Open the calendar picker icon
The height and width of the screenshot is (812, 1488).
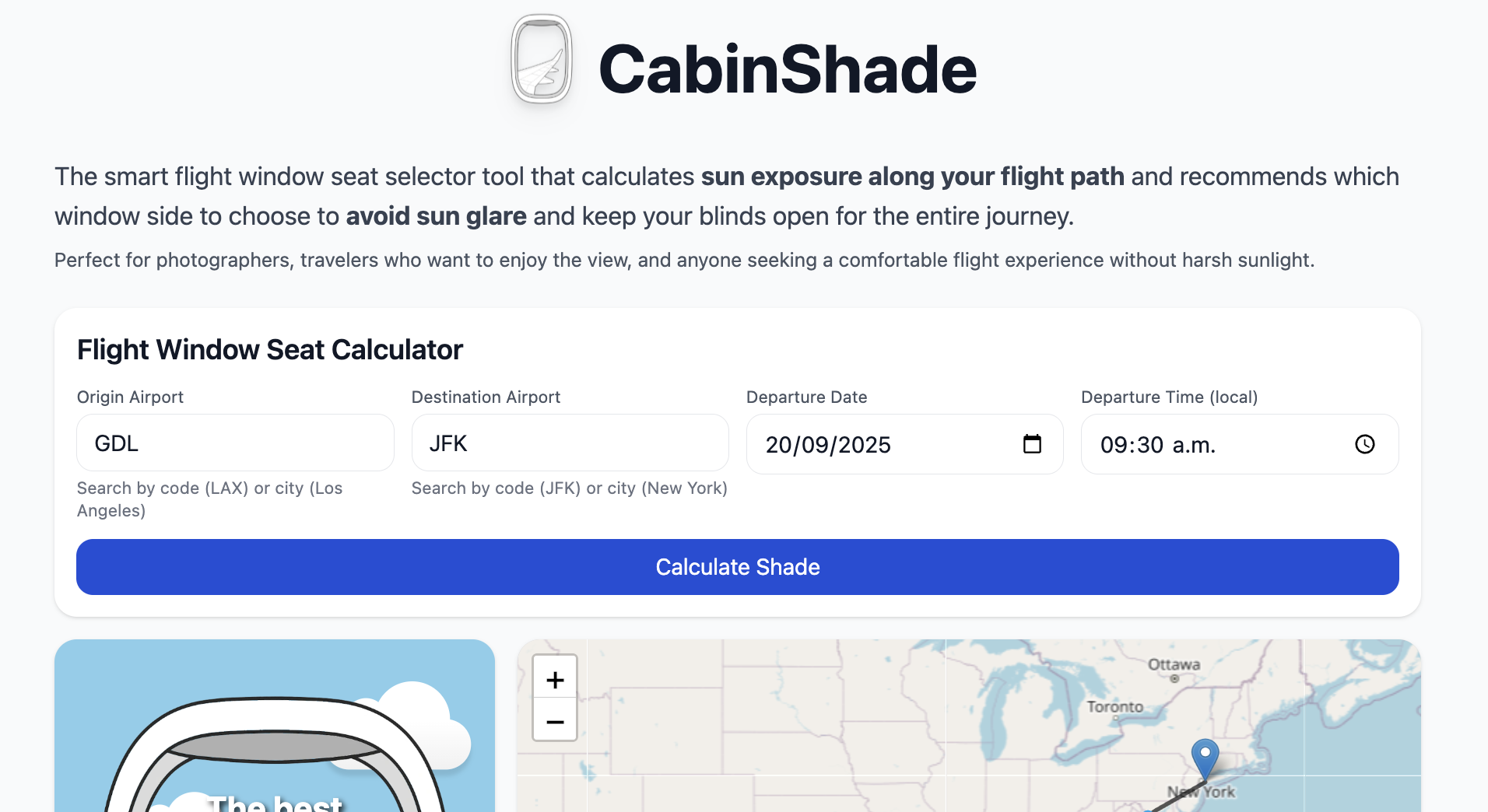1032,444
